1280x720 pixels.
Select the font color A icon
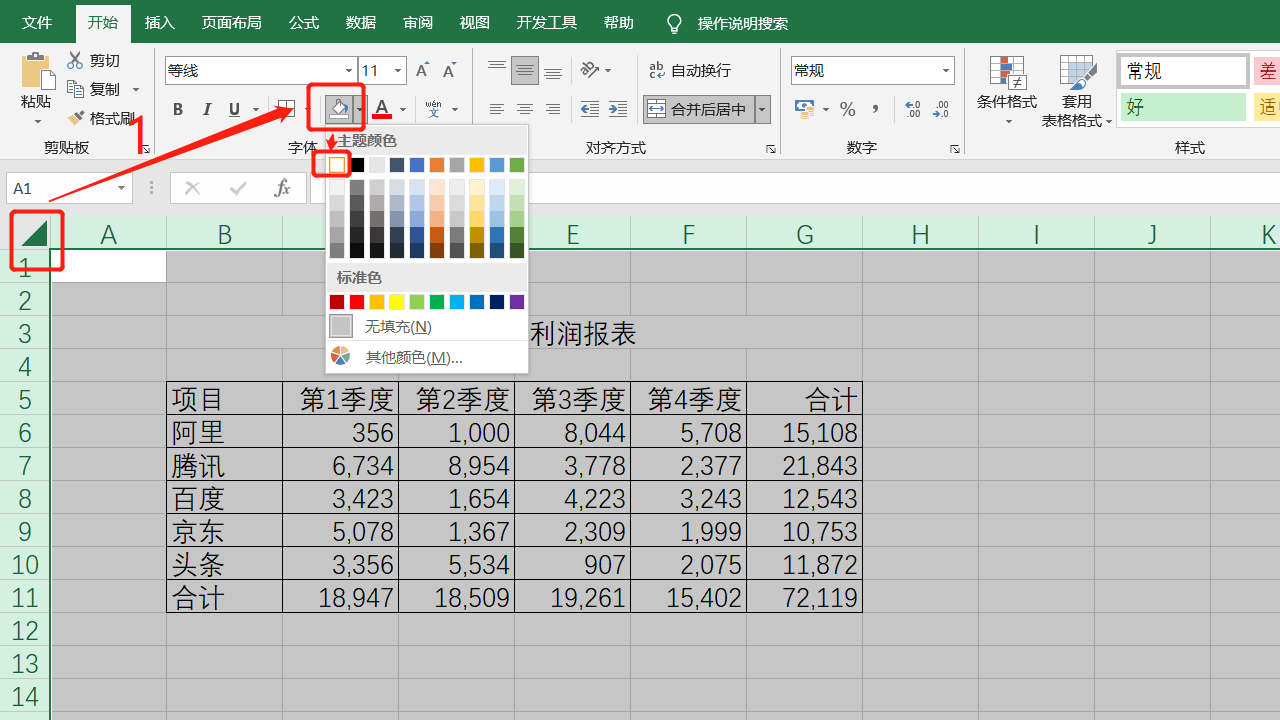pyautogui.click(x=382, y=109)
